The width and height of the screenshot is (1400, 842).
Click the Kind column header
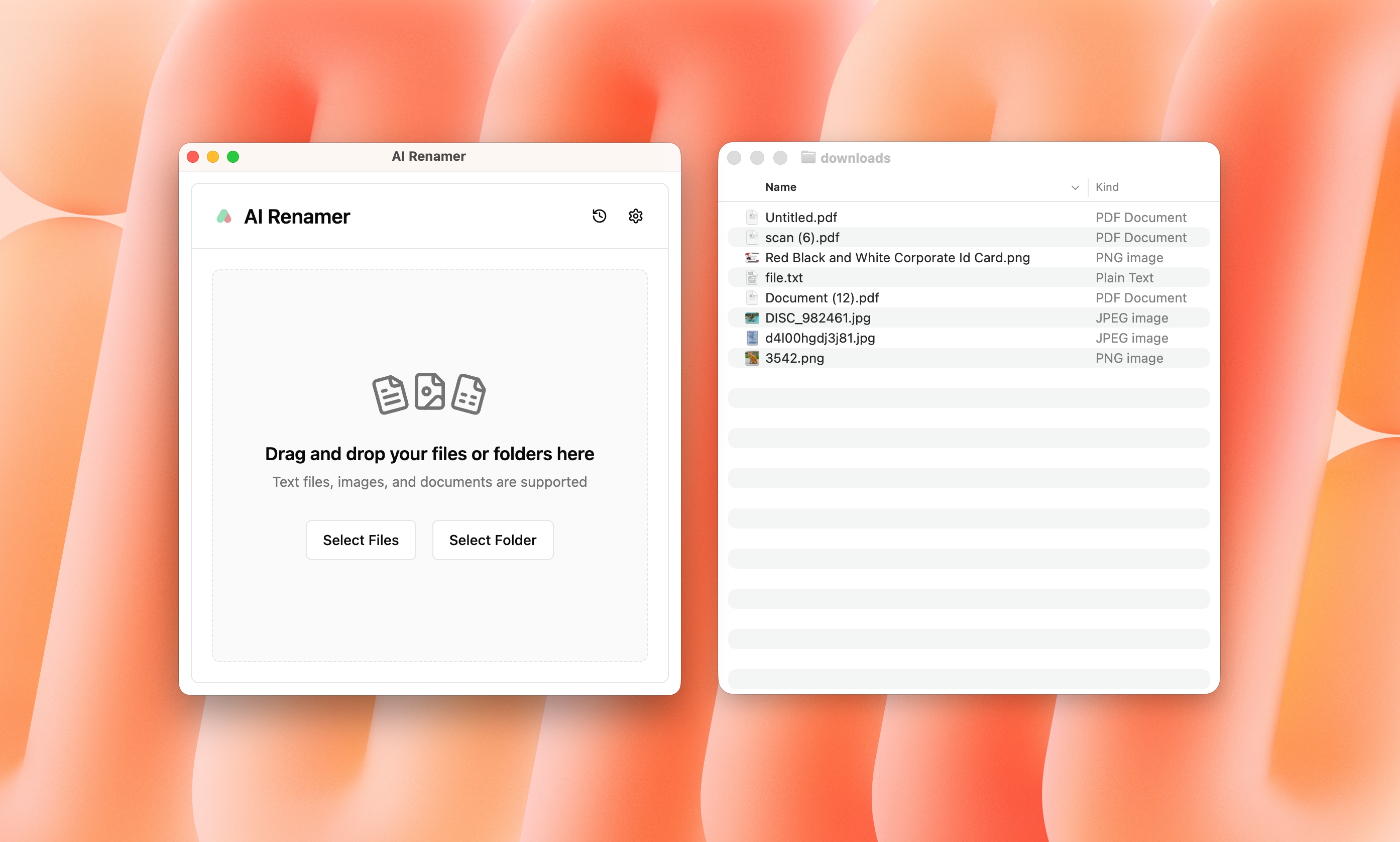click(x=1106, y=187)
